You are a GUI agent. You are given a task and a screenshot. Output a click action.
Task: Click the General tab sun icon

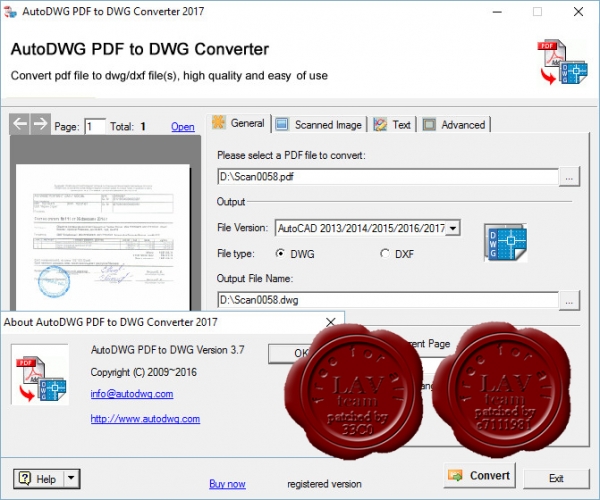click(x=219, y=122)
